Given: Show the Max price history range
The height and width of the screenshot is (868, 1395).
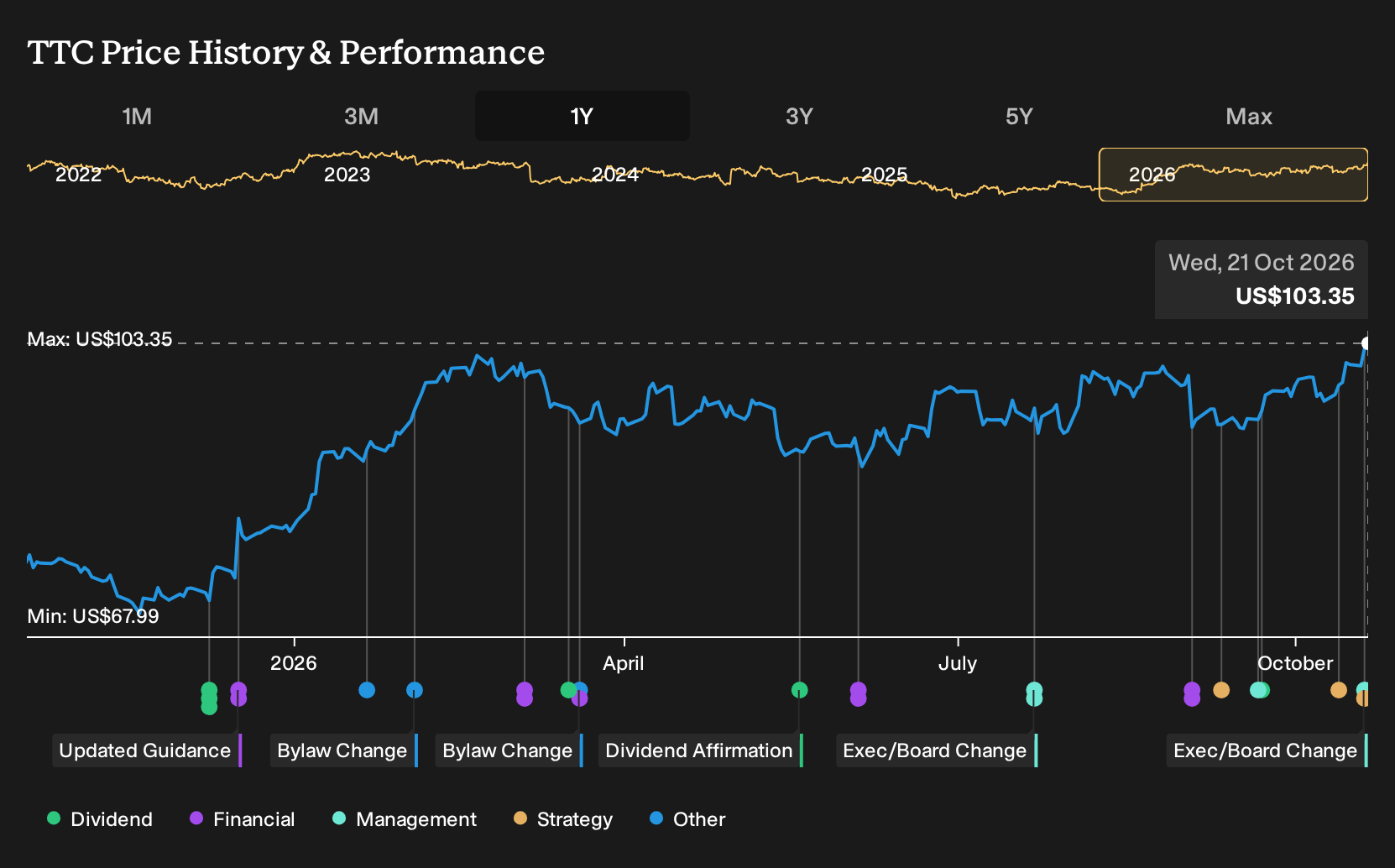Looking at the screenshot, I should (1249, 116).
